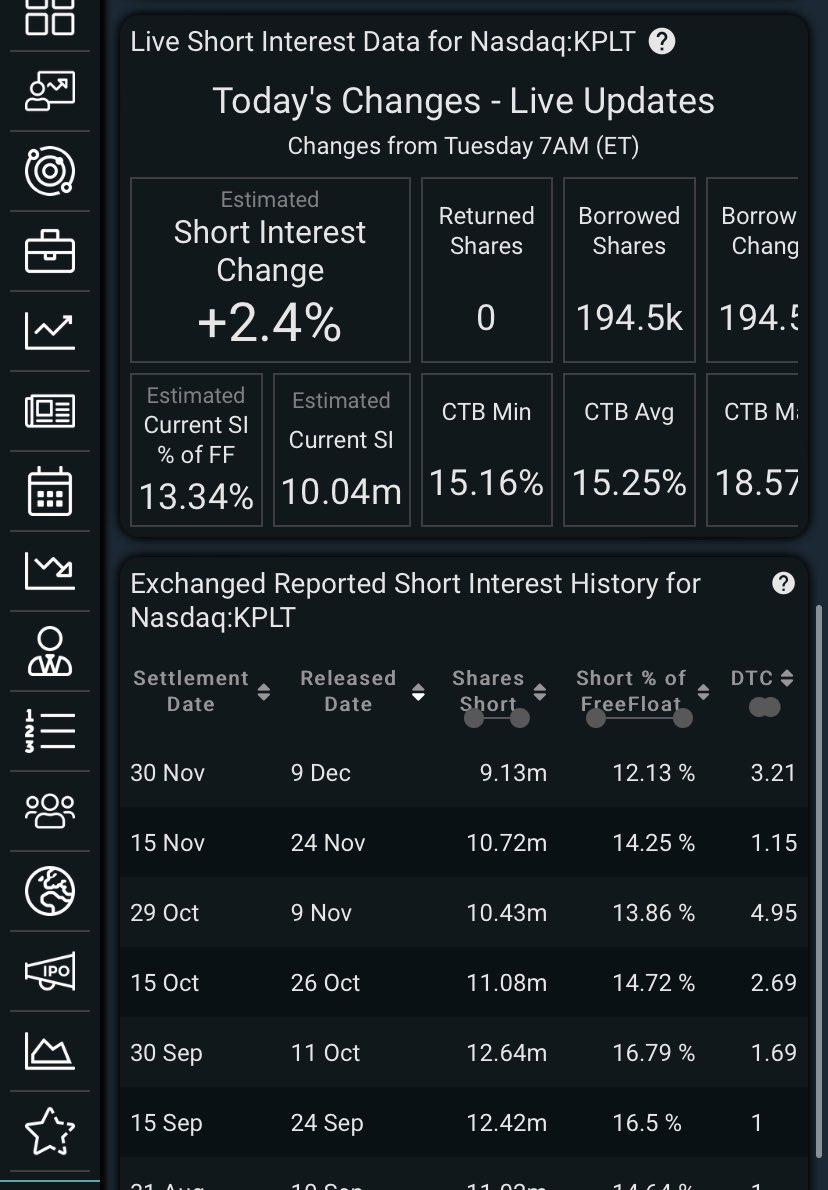Click the 15 Oct settlement date cell

(165, 983)
